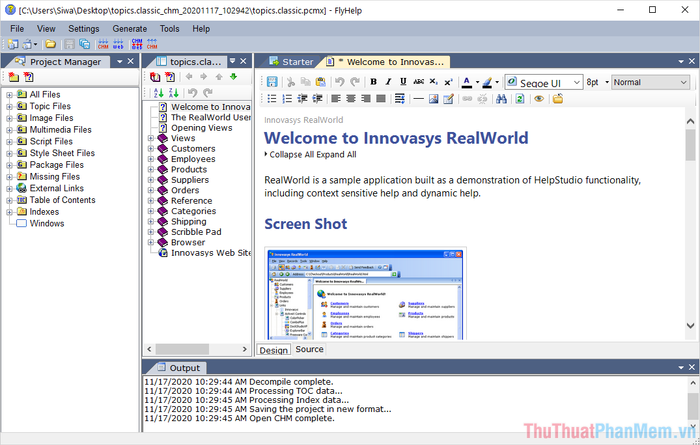The height and width of the screenshot is (445, 700).
Task: Click the green move-down arrow icon
Action: pyautogui.click(x=233, y=77)
